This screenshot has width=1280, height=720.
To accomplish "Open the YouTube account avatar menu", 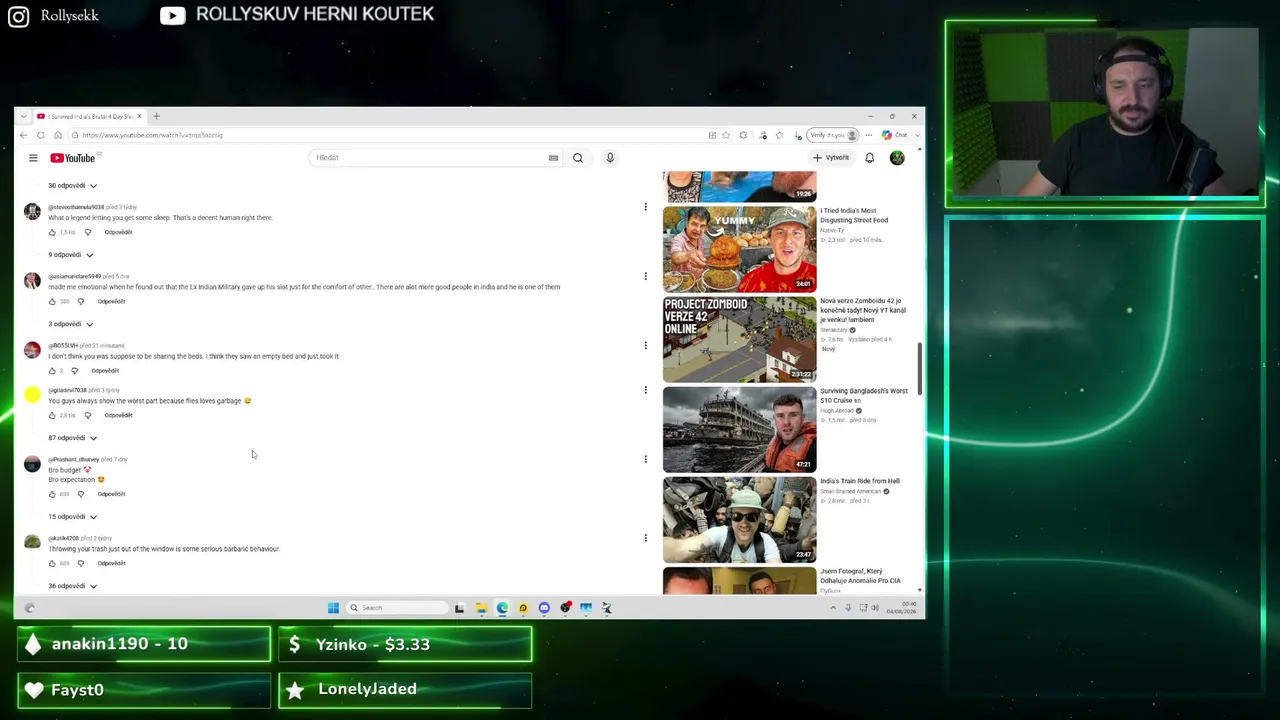I will (x=897, y=158).
